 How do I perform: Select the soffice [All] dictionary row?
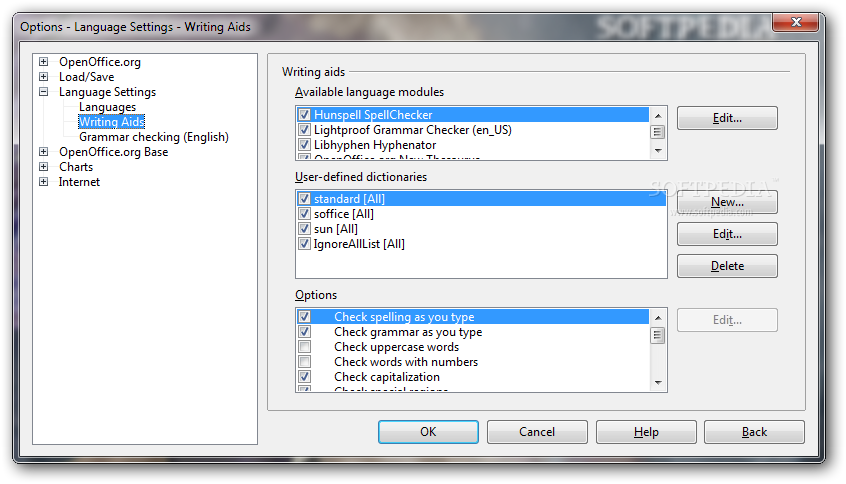[481, 214]
